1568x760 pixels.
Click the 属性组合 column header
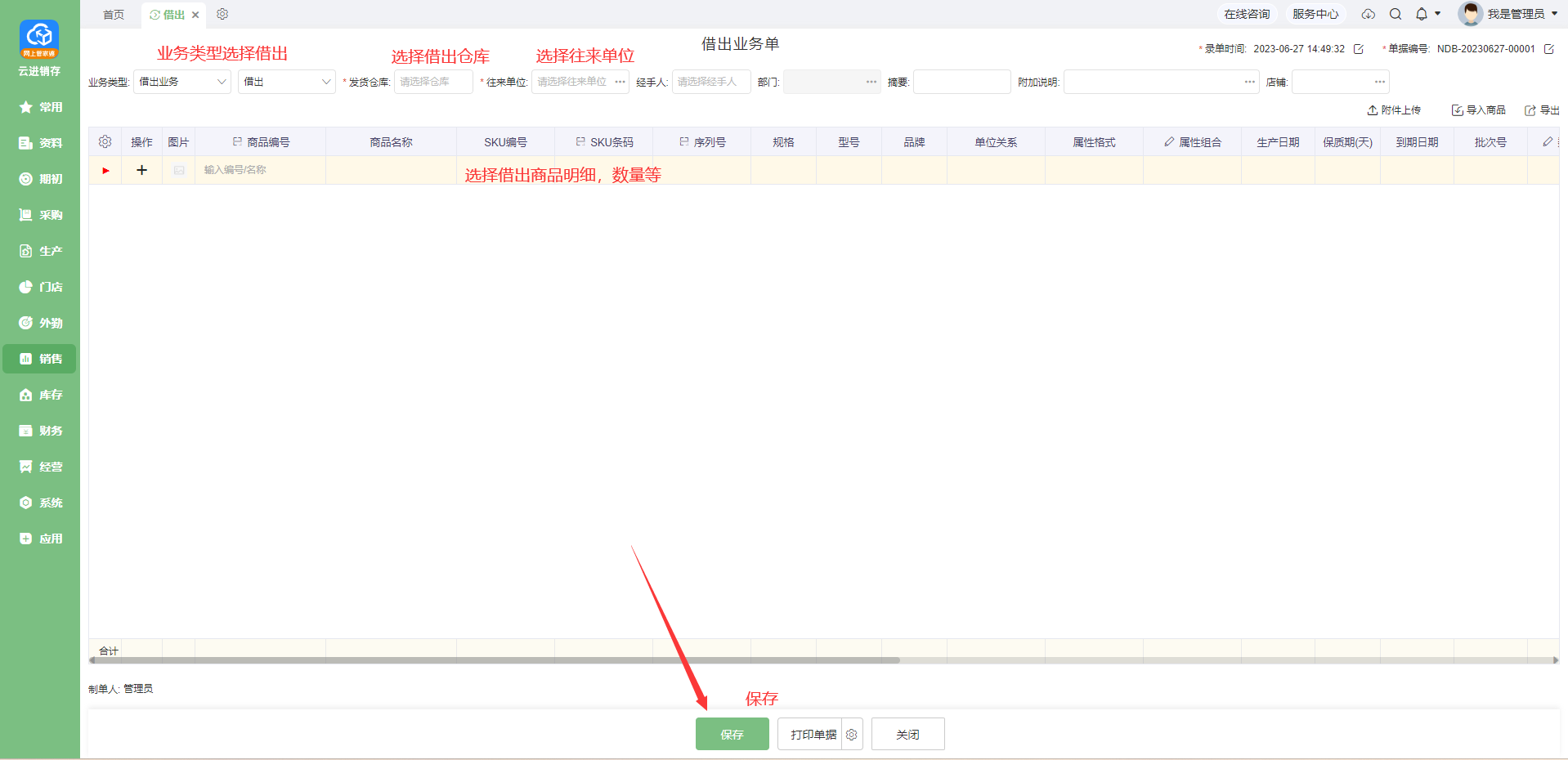point(1193,142)
